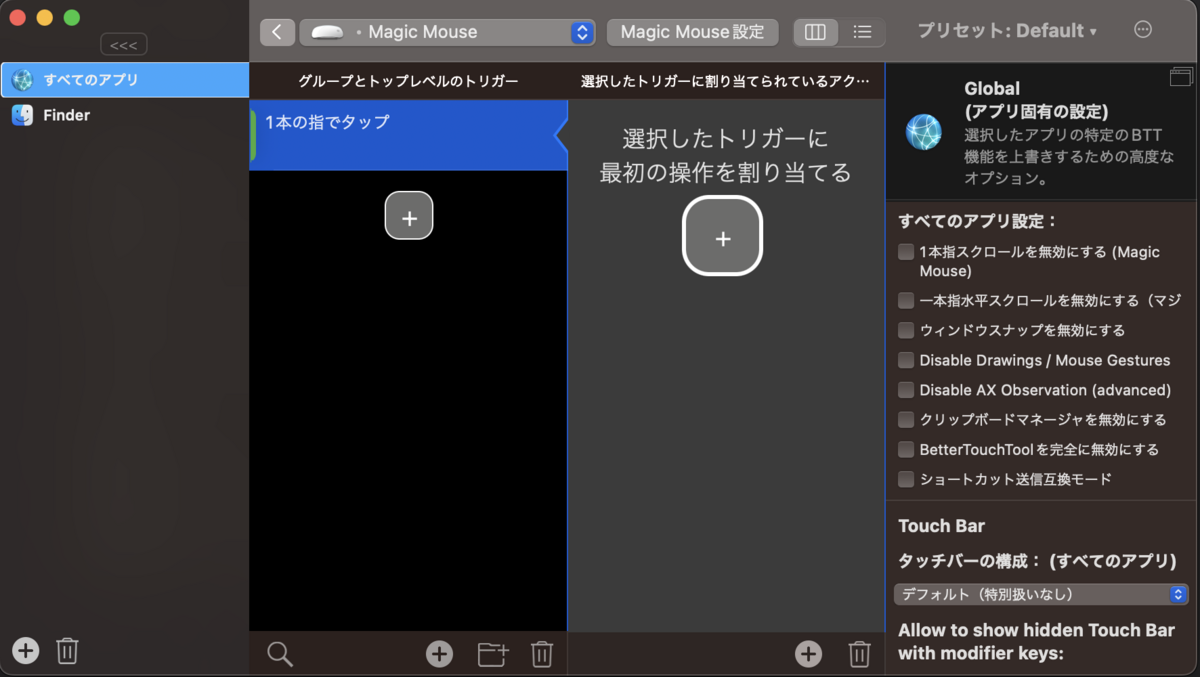Assign first action with large plus tile
Image resolution: width=1200 pixels, height=677 pixels.
click(723, 236)
